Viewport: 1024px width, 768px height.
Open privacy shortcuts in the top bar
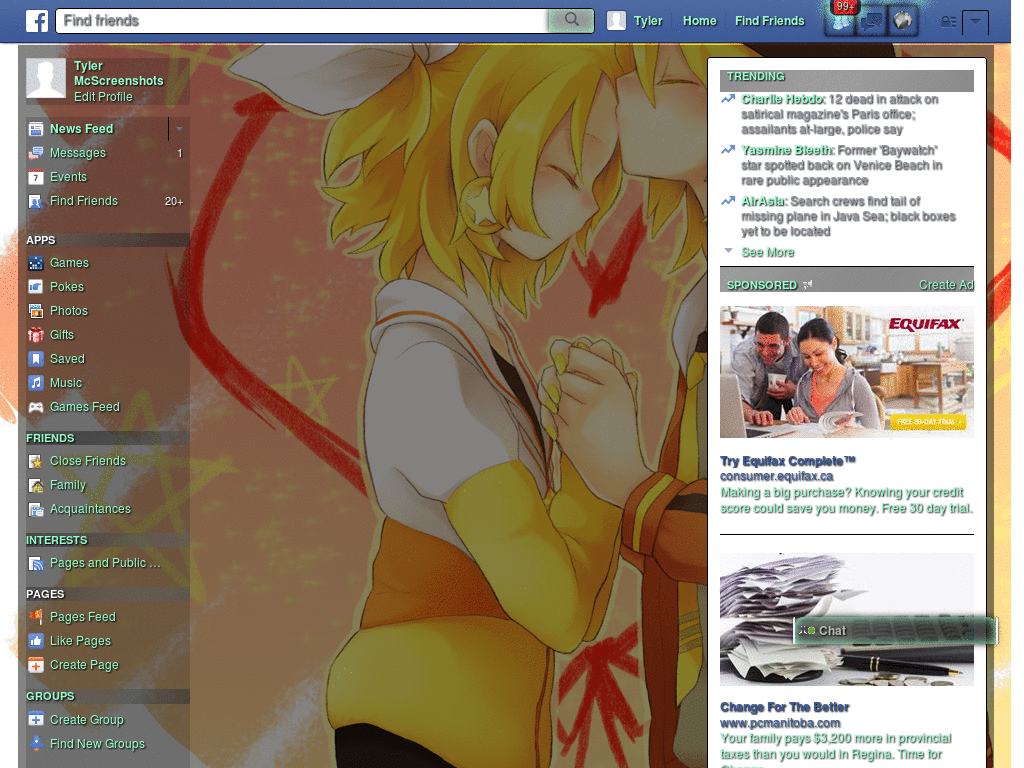click(948, 22)
